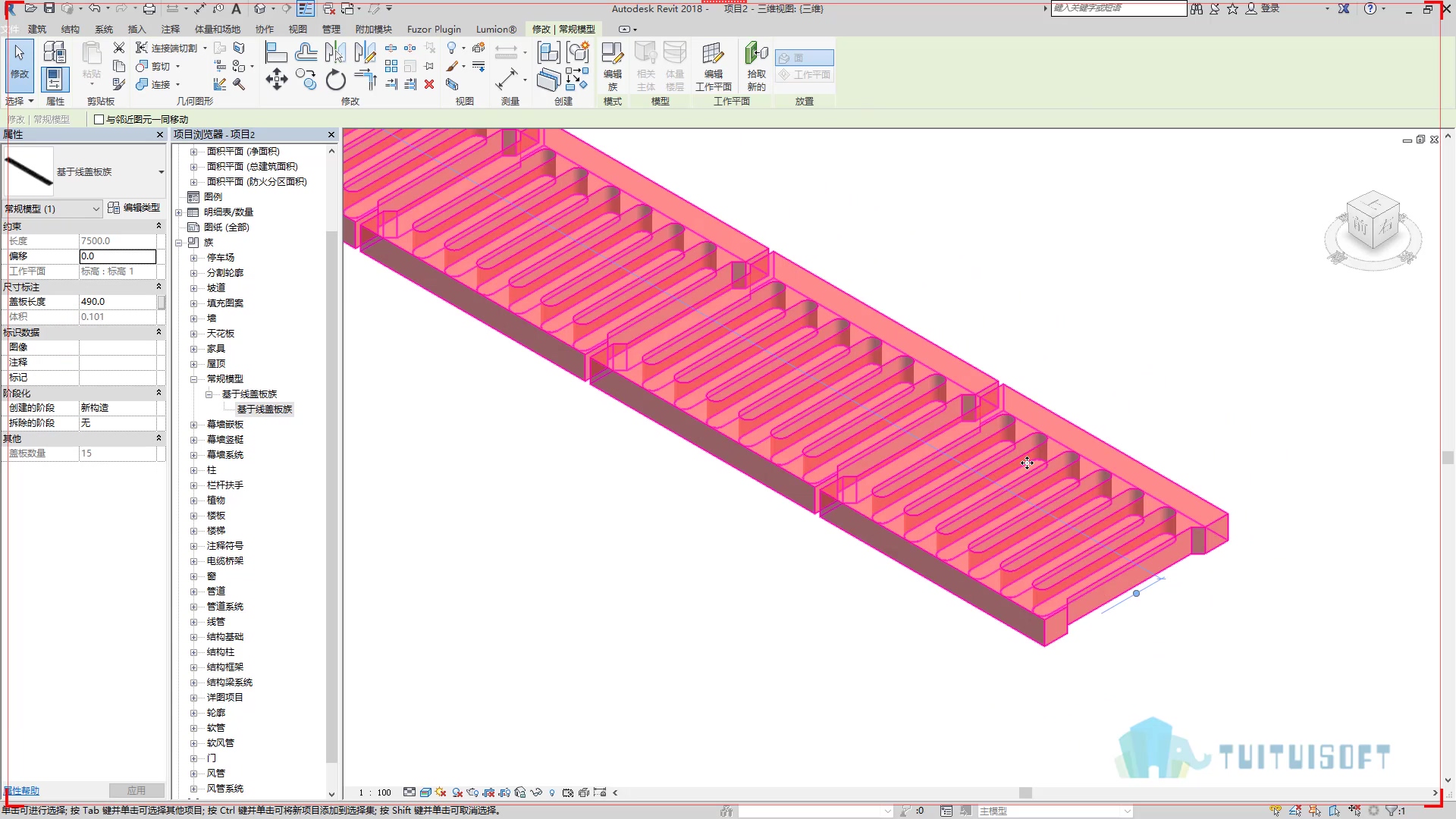The height and width of the screenshot is (819, 1456).
Task: Click the 编辑类型 button
Action: point(134,208)
